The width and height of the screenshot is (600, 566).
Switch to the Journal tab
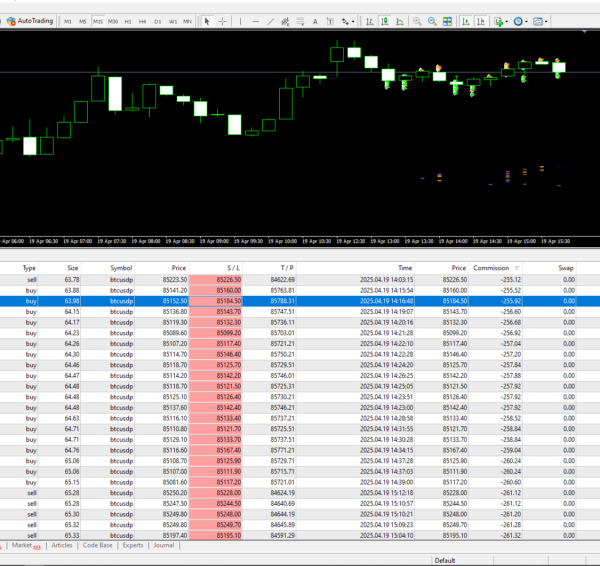click(x=162, y=546)
